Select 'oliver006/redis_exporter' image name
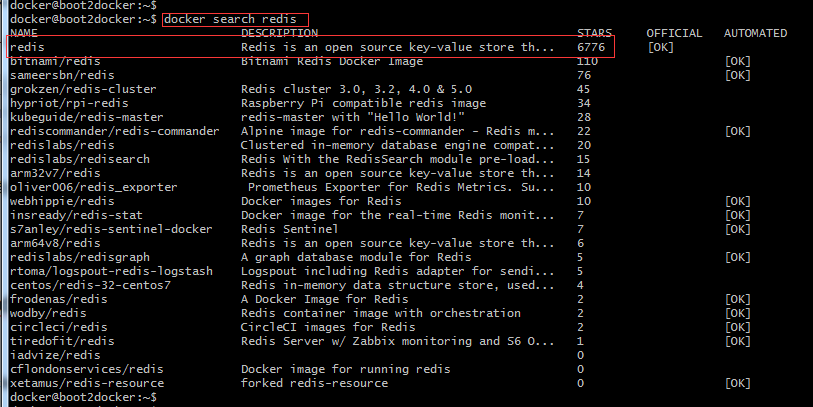The height and width of the screenshot is (407, 813). coord(94,187)
